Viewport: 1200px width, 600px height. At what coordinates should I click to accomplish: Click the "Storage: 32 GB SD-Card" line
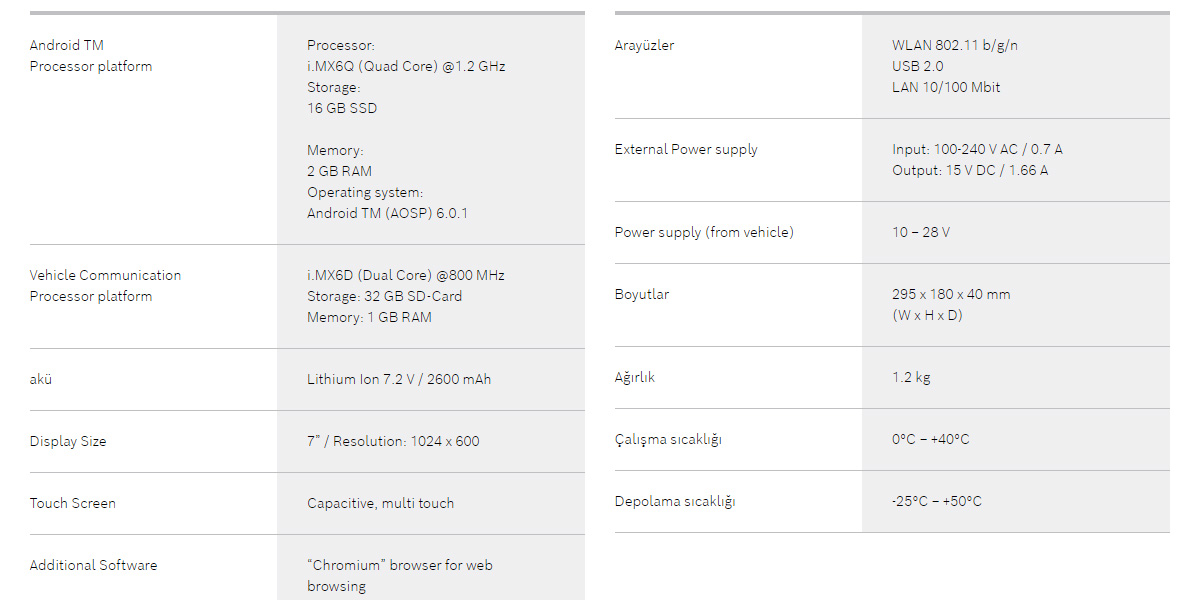coord(384,296)
